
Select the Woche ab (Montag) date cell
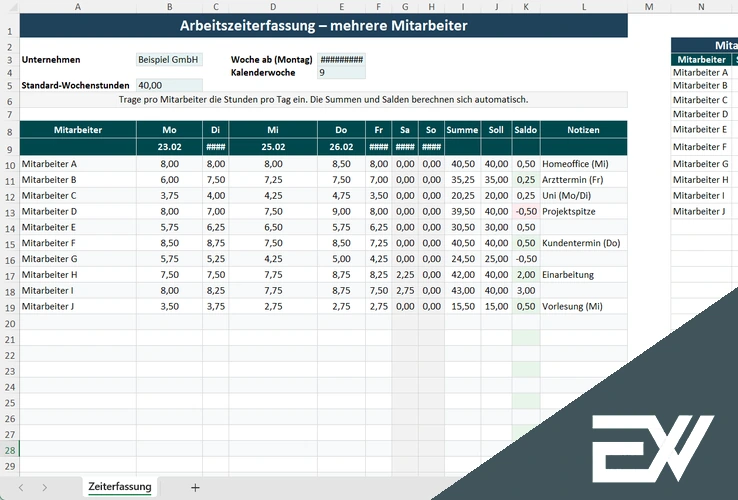[341, 60]
